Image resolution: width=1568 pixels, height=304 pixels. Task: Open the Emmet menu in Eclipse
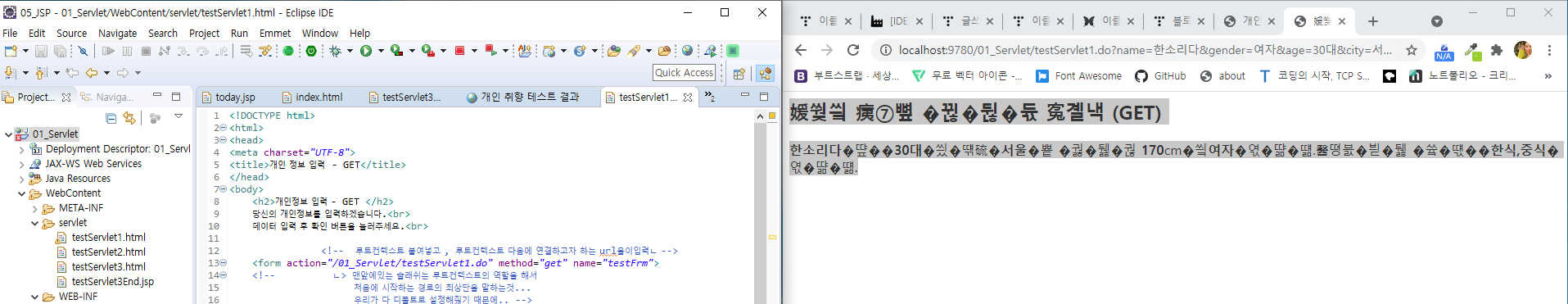point(275,33)
